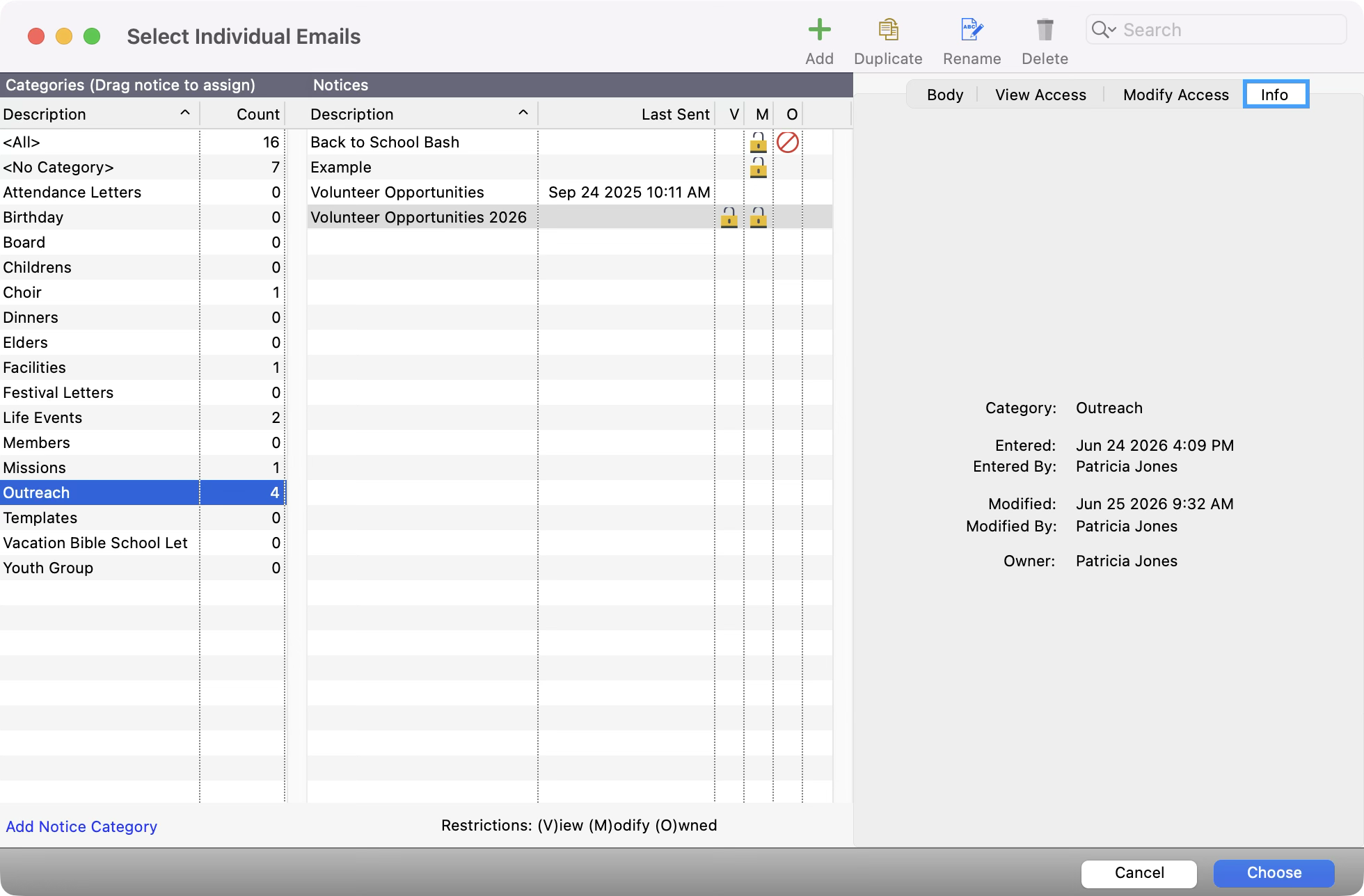1364x896 pixels.
Task: Select the Childrens category
Action: point(143,268)
